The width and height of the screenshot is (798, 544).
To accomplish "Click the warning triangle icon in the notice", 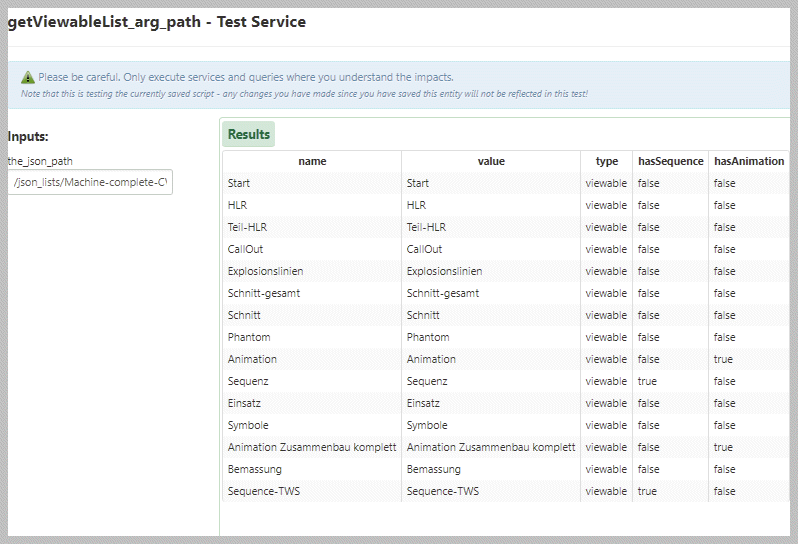I will coord(27,77).
